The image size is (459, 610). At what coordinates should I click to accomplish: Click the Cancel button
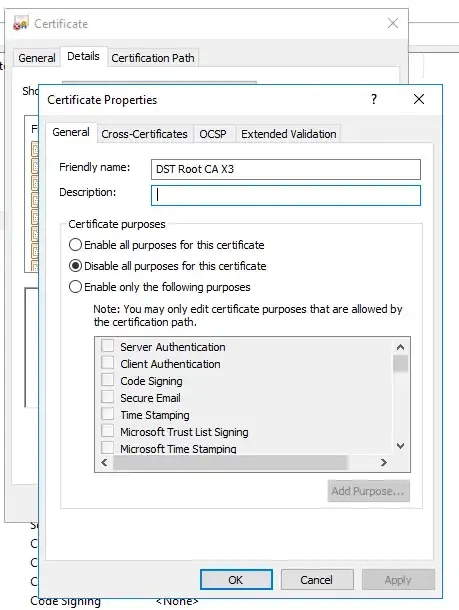[317, 580]
